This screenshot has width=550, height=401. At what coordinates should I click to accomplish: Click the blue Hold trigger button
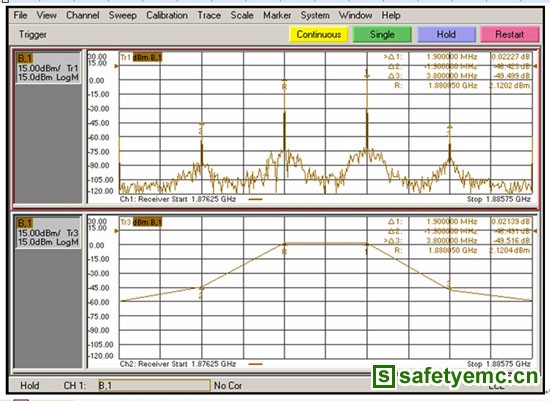(446, 34)
